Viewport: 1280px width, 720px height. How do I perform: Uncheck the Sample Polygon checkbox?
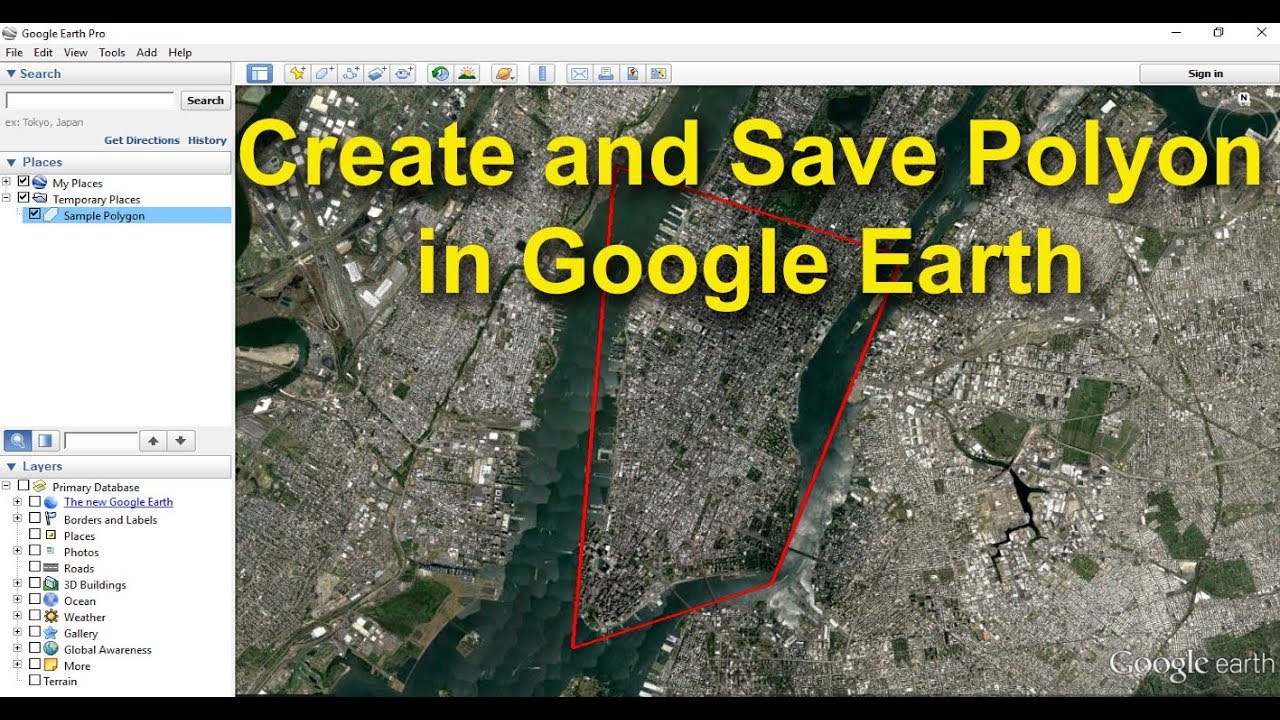35,214
